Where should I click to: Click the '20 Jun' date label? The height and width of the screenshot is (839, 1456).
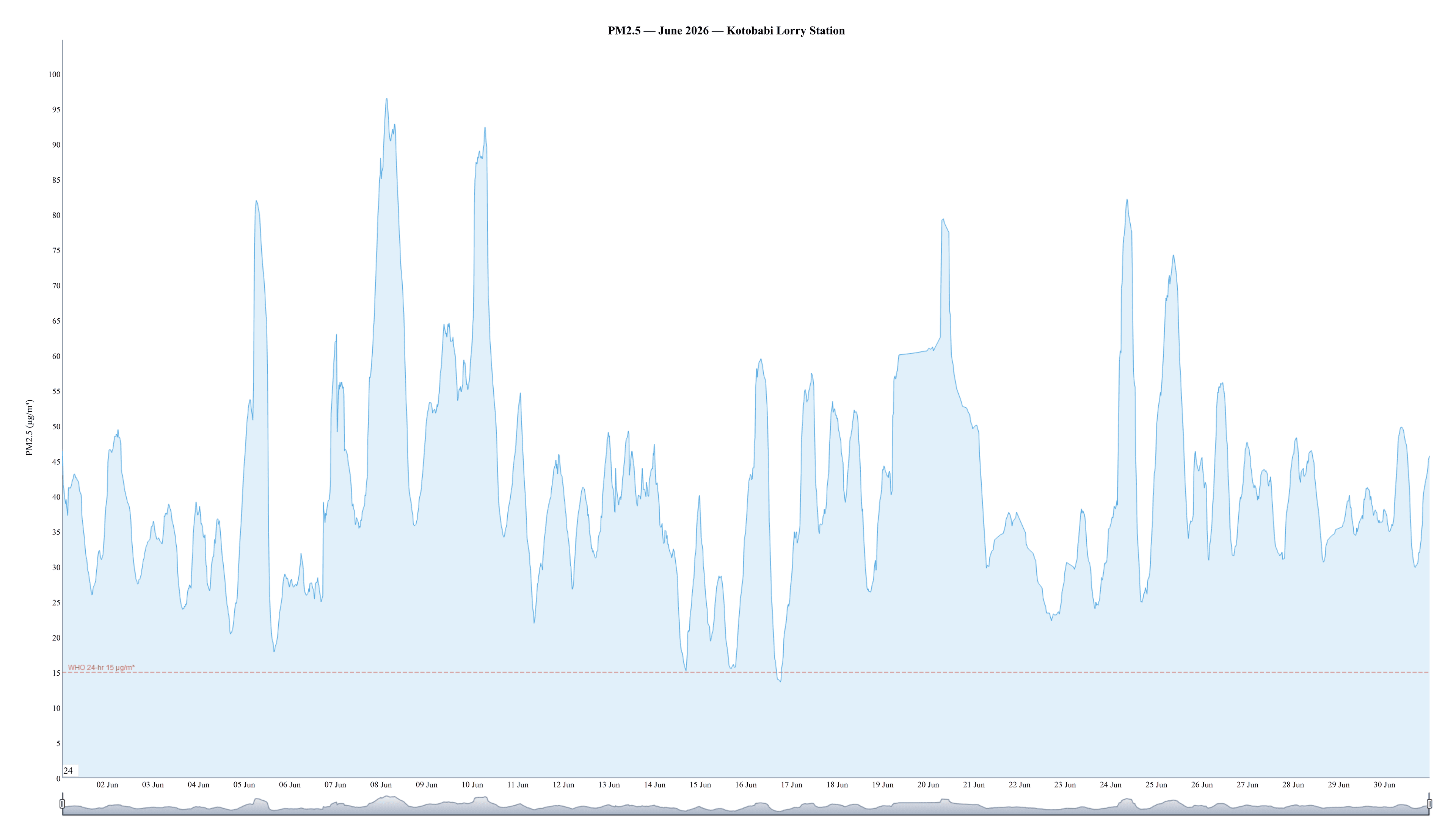click(928, 785)
